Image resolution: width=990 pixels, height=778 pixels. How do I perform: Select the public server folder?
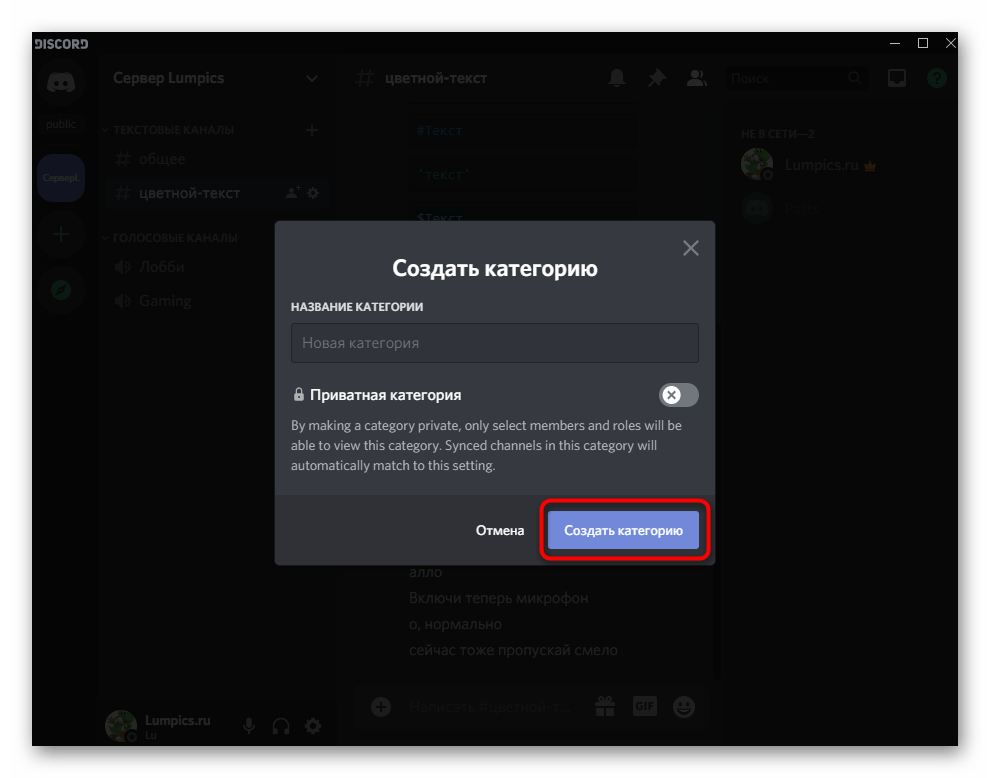point(61,124)
